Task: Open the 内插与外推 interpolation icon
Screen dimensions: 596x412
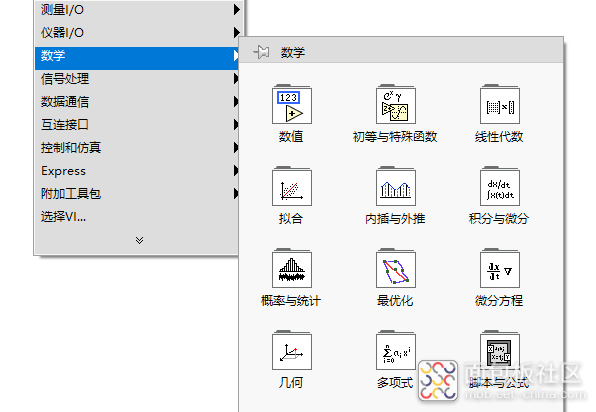Action: (396, 186)
